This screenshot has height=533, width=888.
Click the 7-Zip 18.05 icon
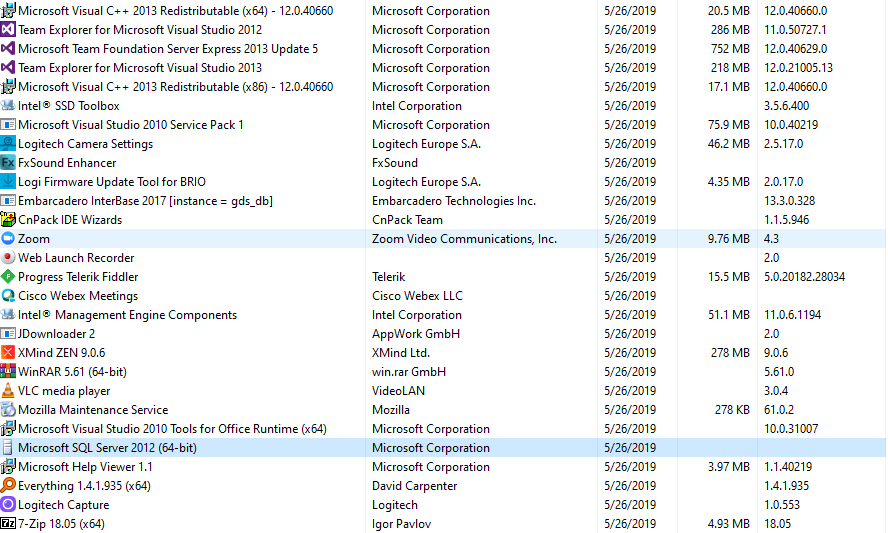coord(8,524)
